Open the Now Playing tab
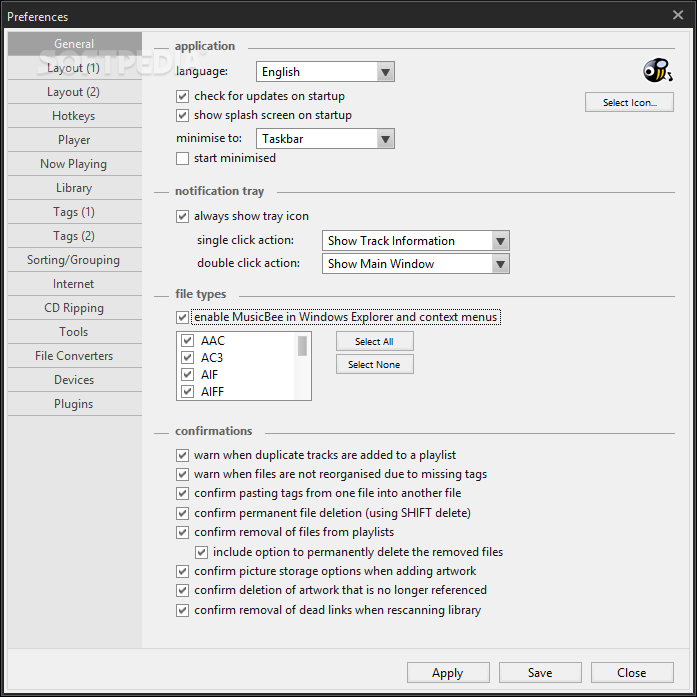This screenshot has width=697, height=697. tap(75, 164)
